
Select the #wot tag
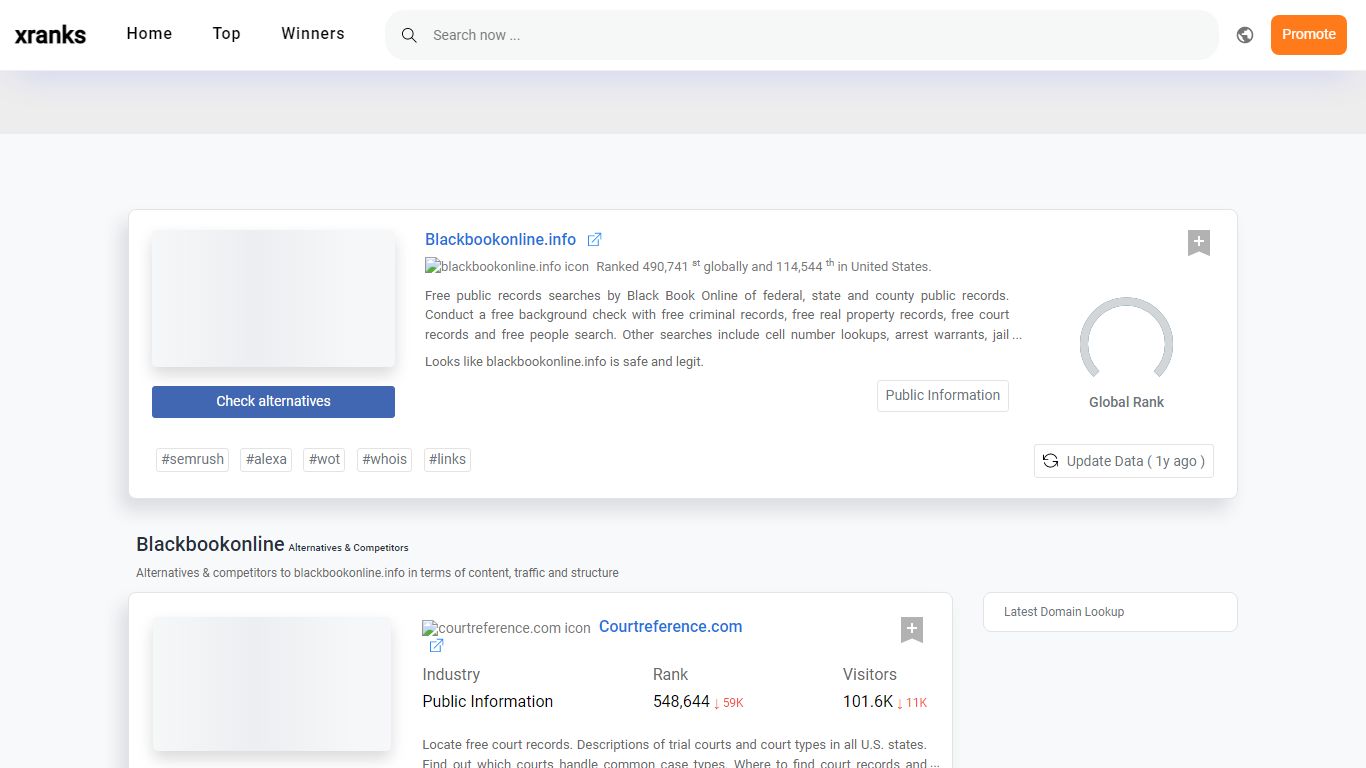point(324,460)
